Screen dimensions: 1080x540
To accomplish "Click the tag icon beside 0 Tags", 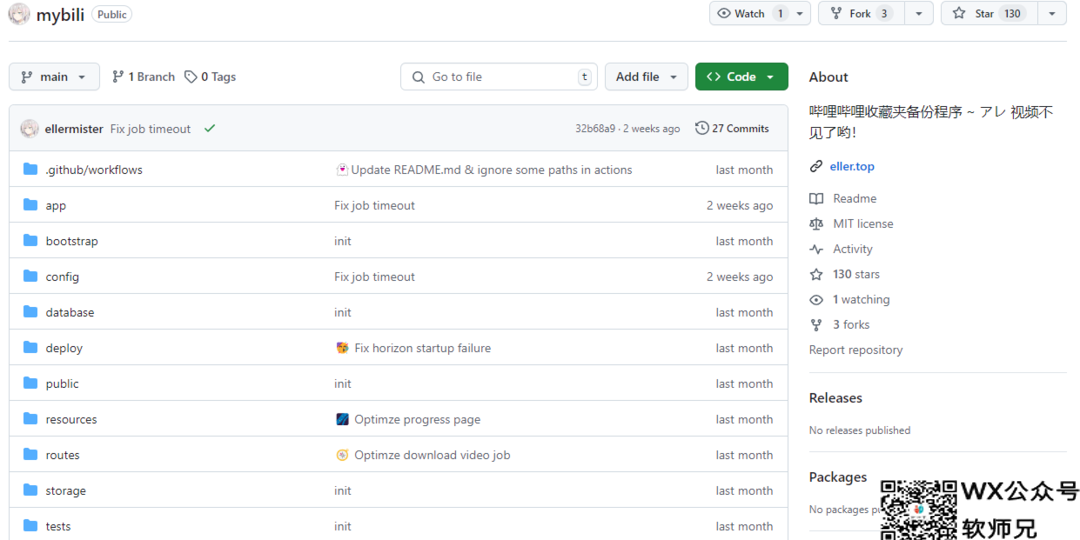I will click(191, 76).
